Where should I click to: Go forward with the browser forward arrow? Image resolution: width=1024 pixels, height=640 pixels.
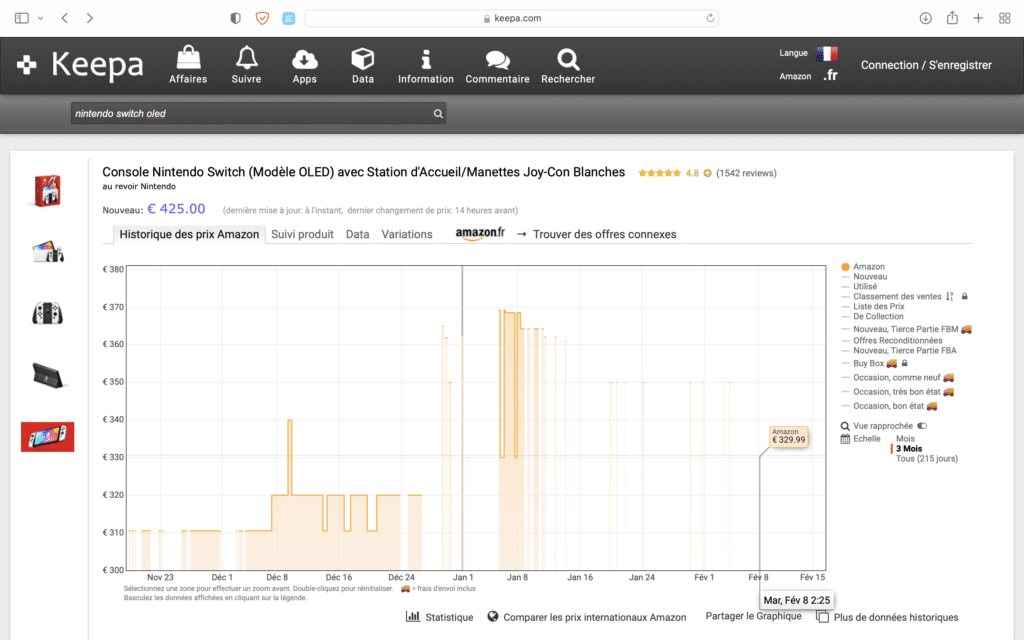(x=89, y=18)
